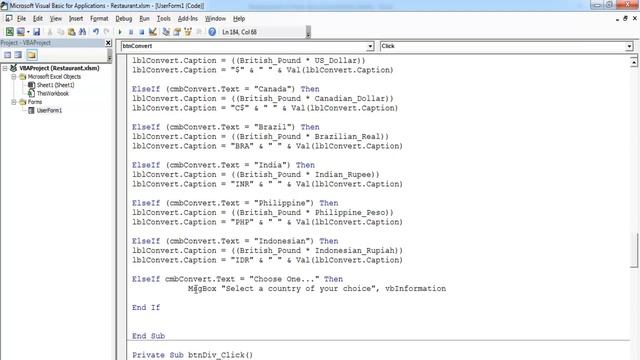
Task: Toggle Design Mode icon
Action: (x=153, y=32)
